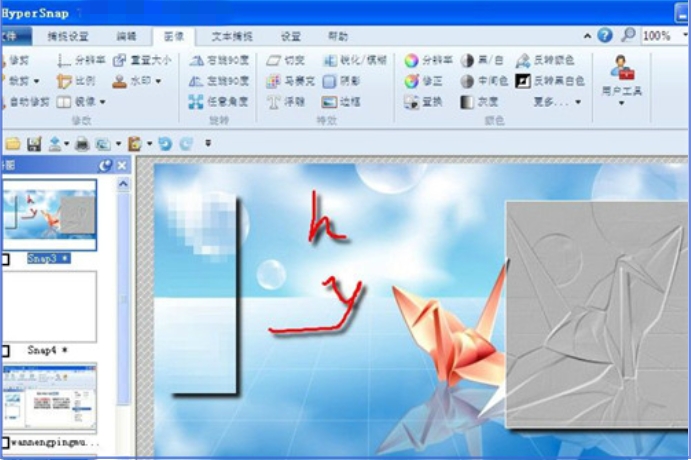This screenshot has height=460, width=691.
Task: Expand the Mirror (镜像) dropdown arrow
Action: 103,102
